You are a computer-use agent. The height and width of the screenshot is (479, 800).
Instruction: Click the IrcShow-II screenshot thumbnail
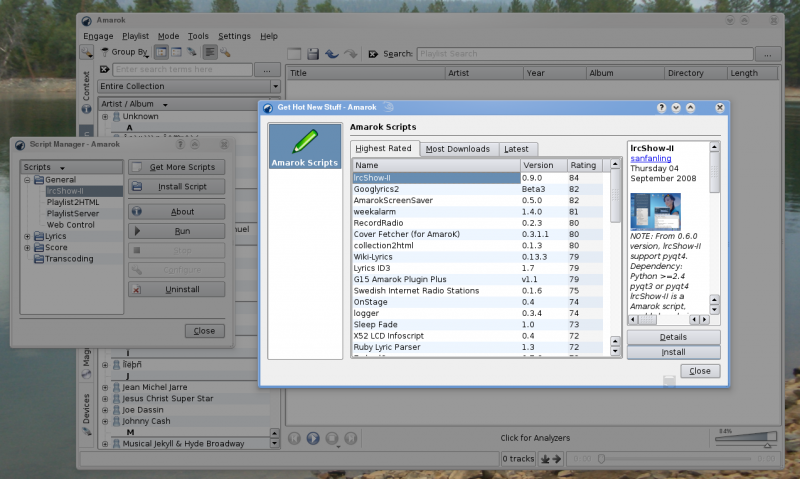click(656, 212)
